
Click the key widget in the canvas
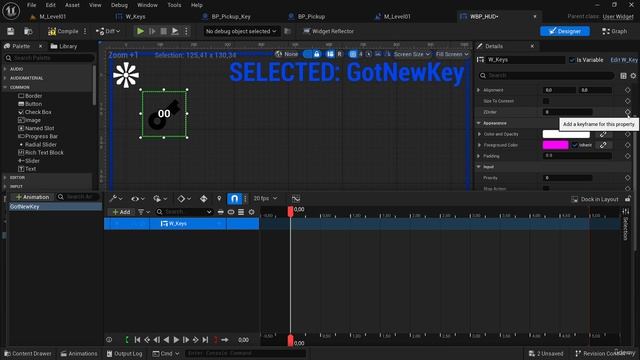[164, 114]
